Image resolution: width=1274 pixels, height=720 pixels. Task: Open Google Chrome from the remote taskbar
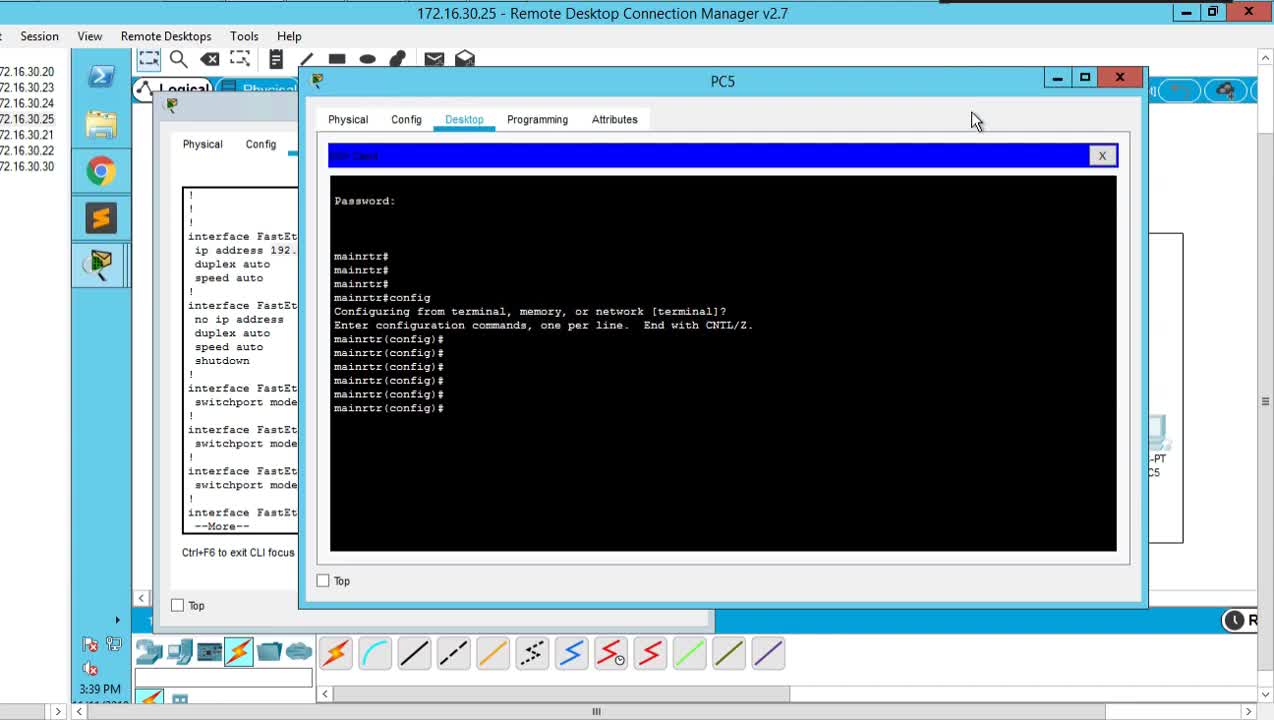pyautogui.click(x=101, y=171)
